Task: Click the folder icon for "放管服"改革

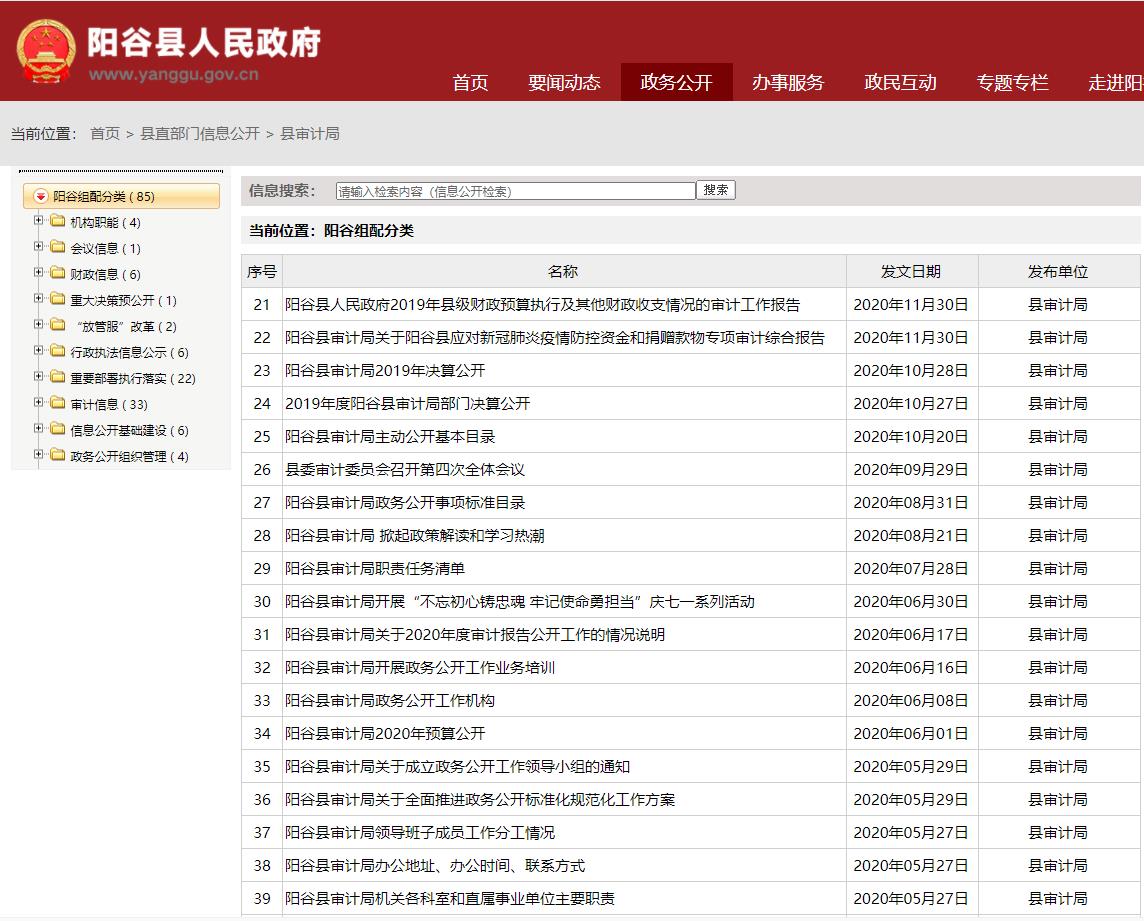Action: click(x=58, y=325)
